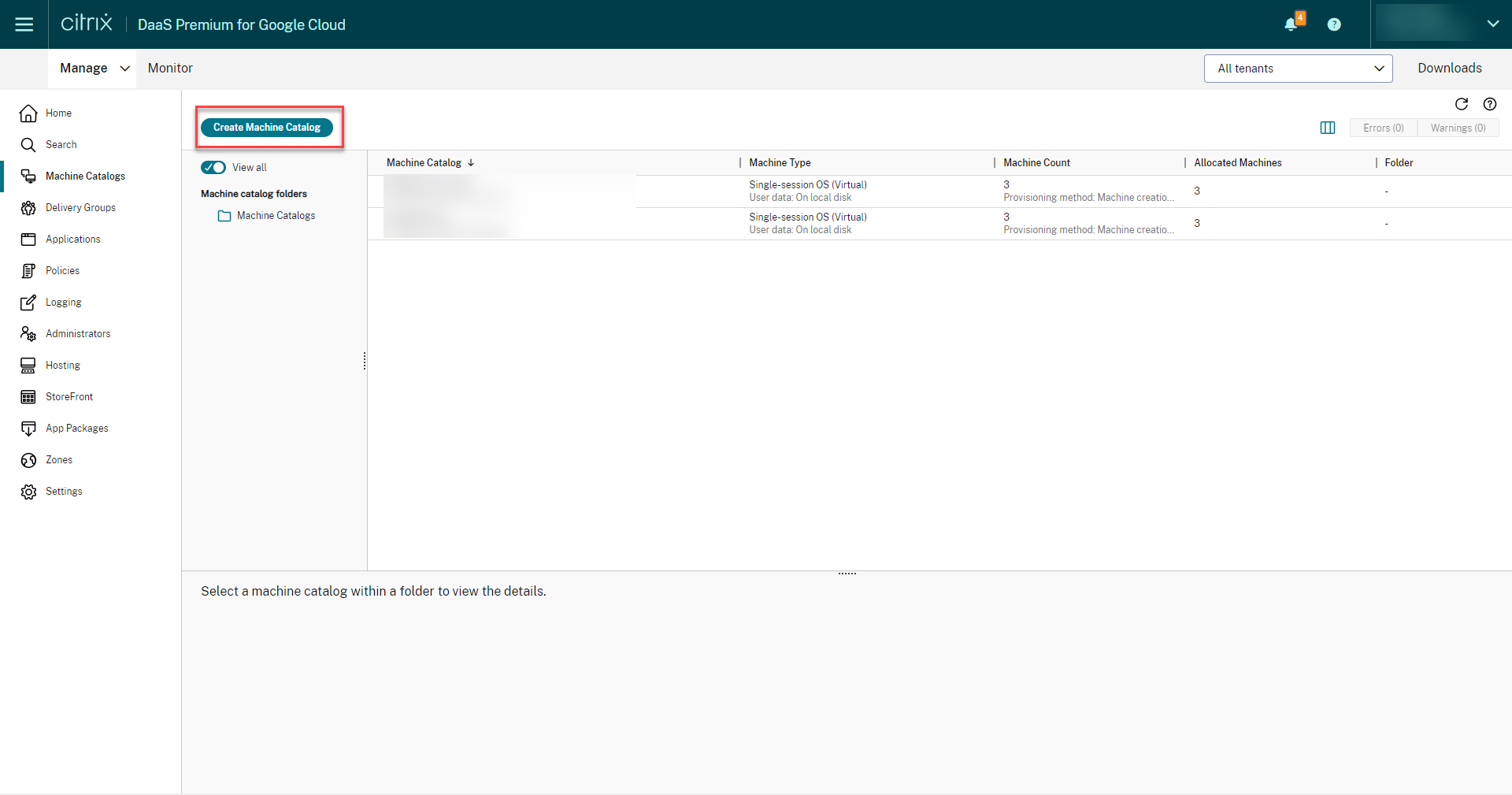Click the DaaS Premium for Google Cloud title
Image resolution: width=1512 pixels, height=795 pixels.
[x=241, y=24]
